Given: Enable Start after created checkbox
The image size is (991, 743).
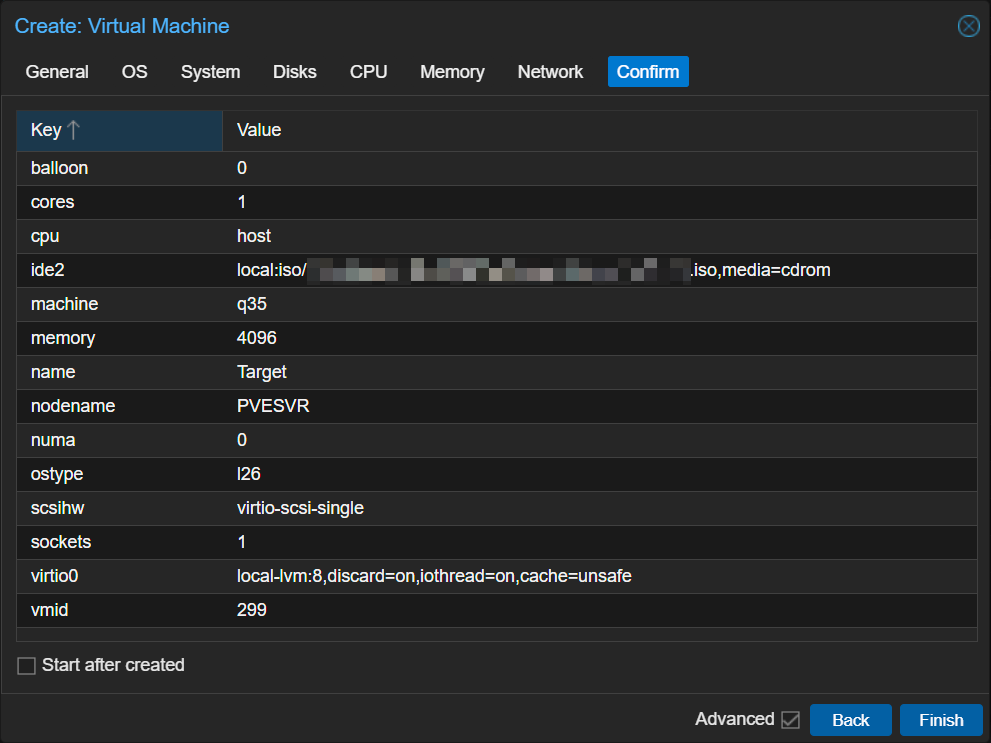Looking at the screenshot, I should coord(26,665).
